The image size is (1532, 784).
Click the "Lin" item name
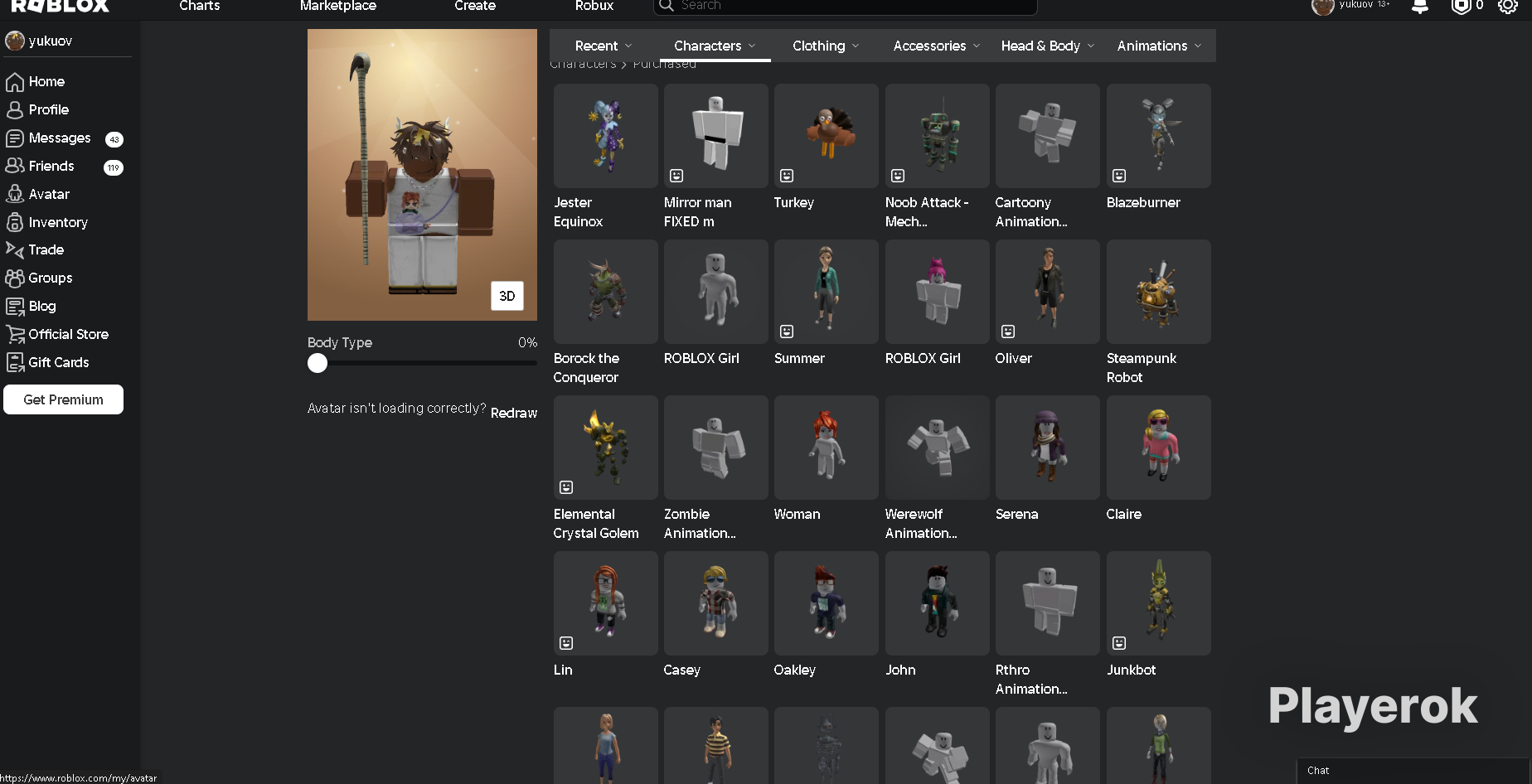tap(563, 670)
